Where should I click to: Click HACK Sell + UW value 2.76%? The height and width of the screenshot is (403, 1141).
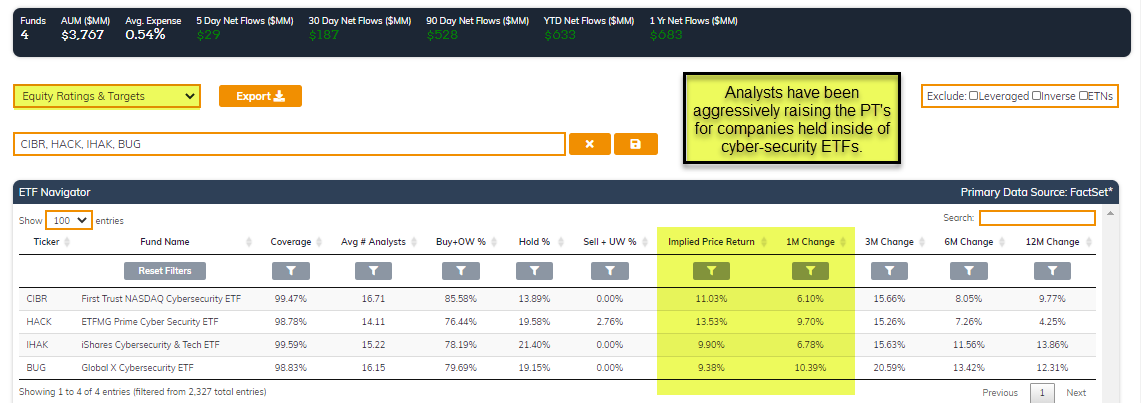tap(610, 322)
